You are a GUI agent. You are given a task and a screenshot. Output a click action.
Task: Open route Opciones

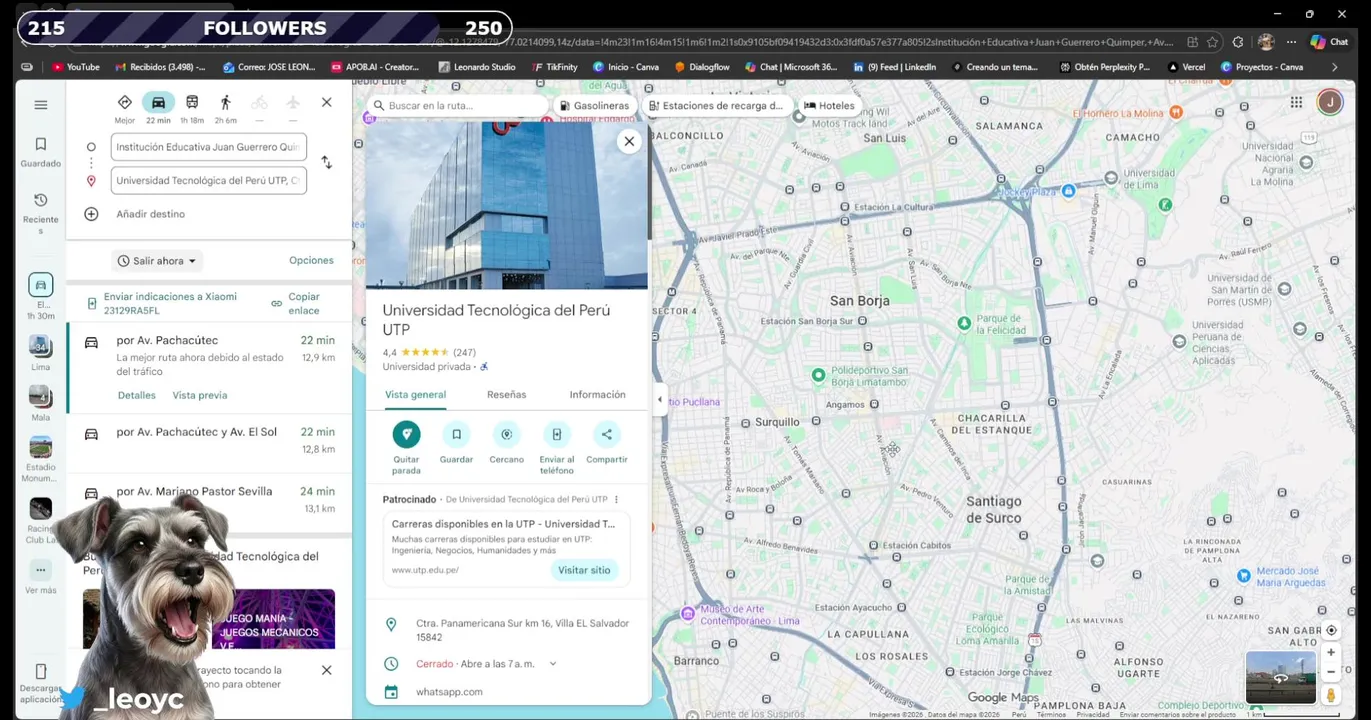(x=311, y=260)
